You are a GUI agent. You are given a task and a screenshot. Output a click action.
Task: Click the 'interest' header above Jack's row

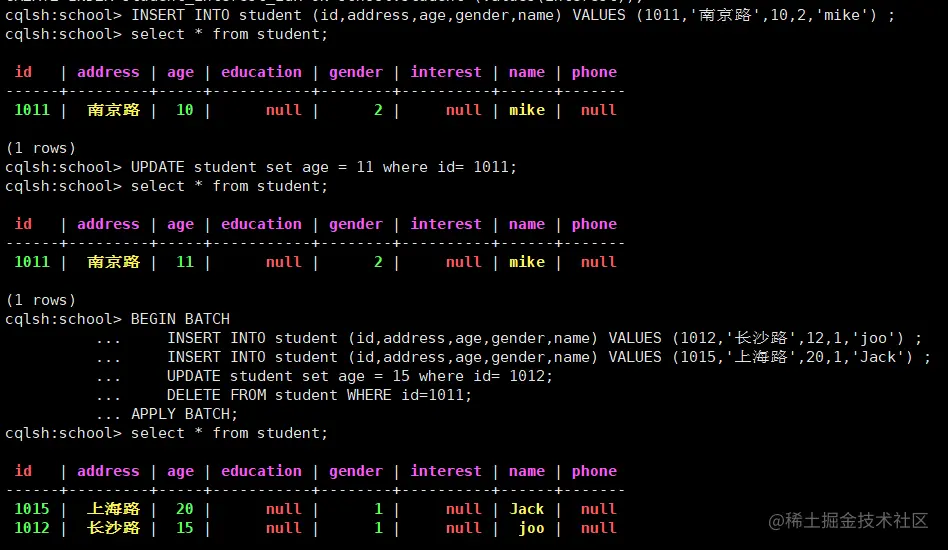tap(446, 471)
